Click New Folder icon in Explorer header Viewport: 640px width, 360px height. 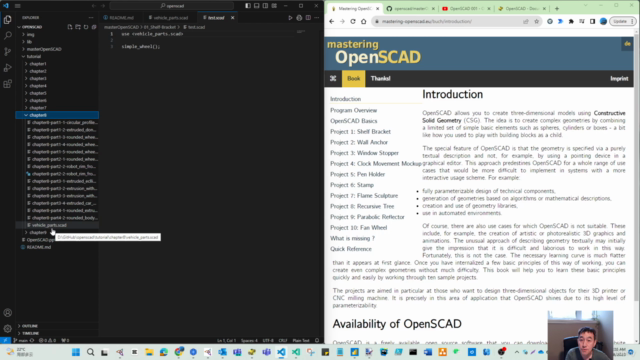point(78,27)
